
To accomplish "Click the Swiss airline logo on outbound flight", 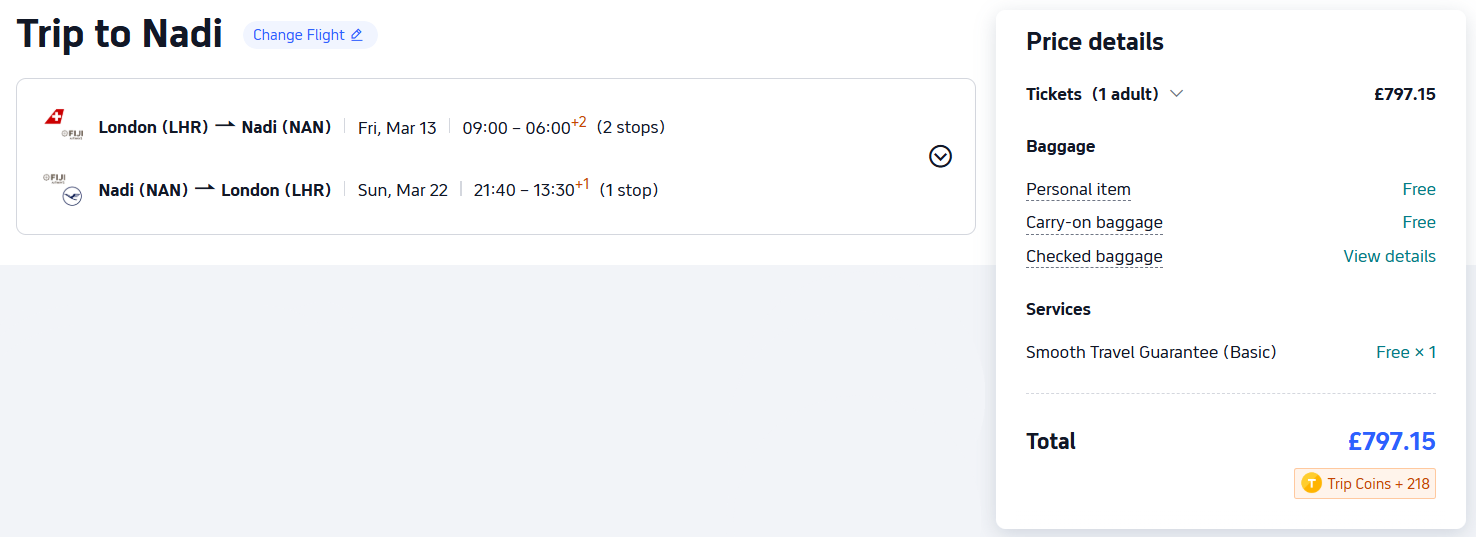I will coord(54,117).
